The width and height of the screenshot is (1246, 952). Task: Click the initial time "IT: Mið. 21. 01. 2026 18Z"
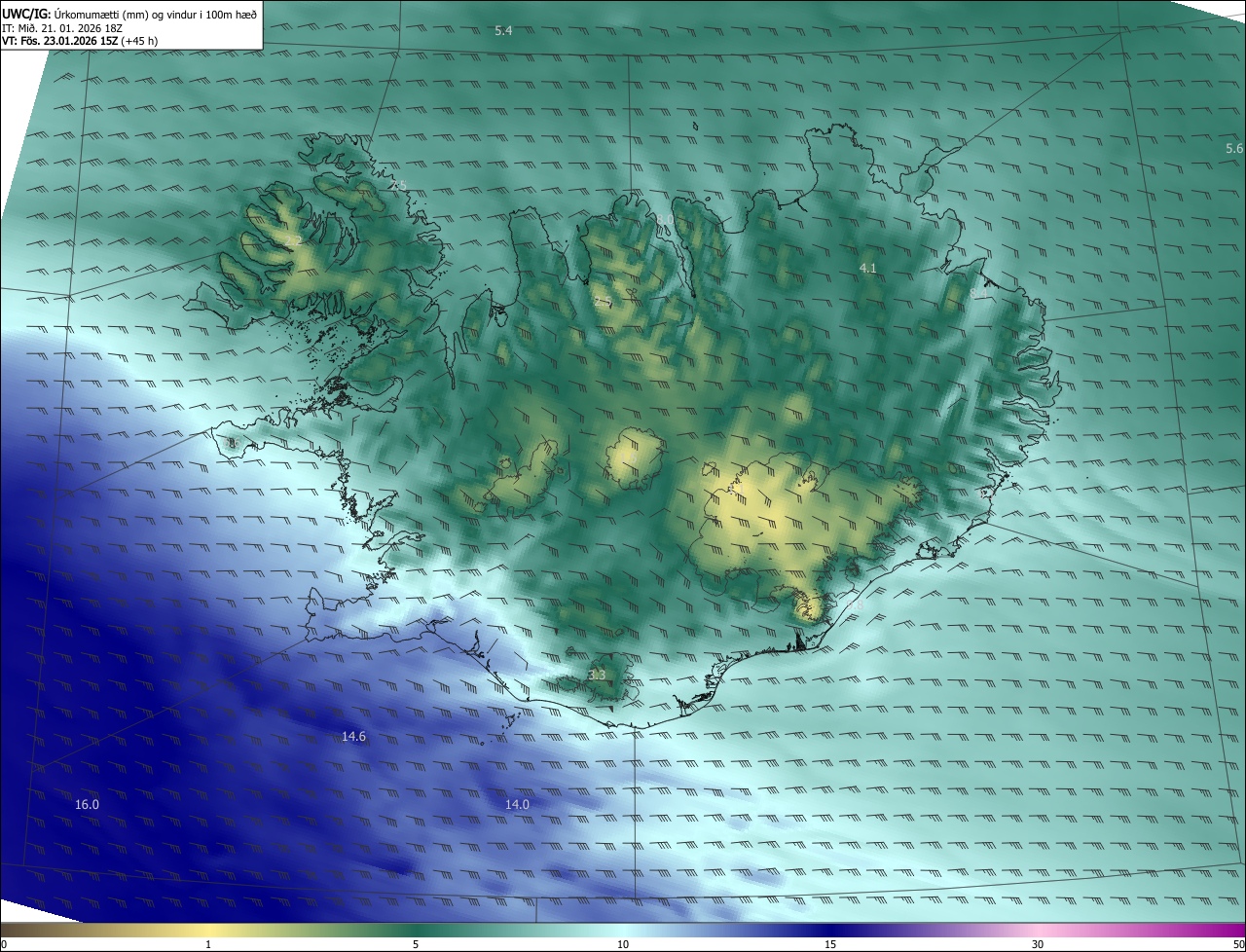[x=62, y=28]
